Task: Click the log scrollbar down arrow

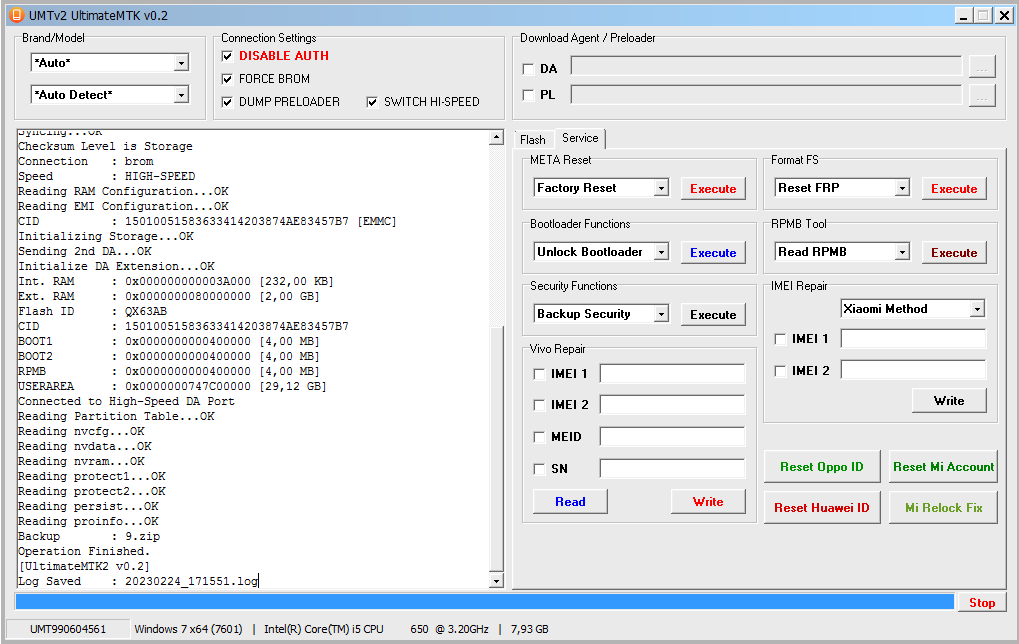Action: [x=497, y=581]
